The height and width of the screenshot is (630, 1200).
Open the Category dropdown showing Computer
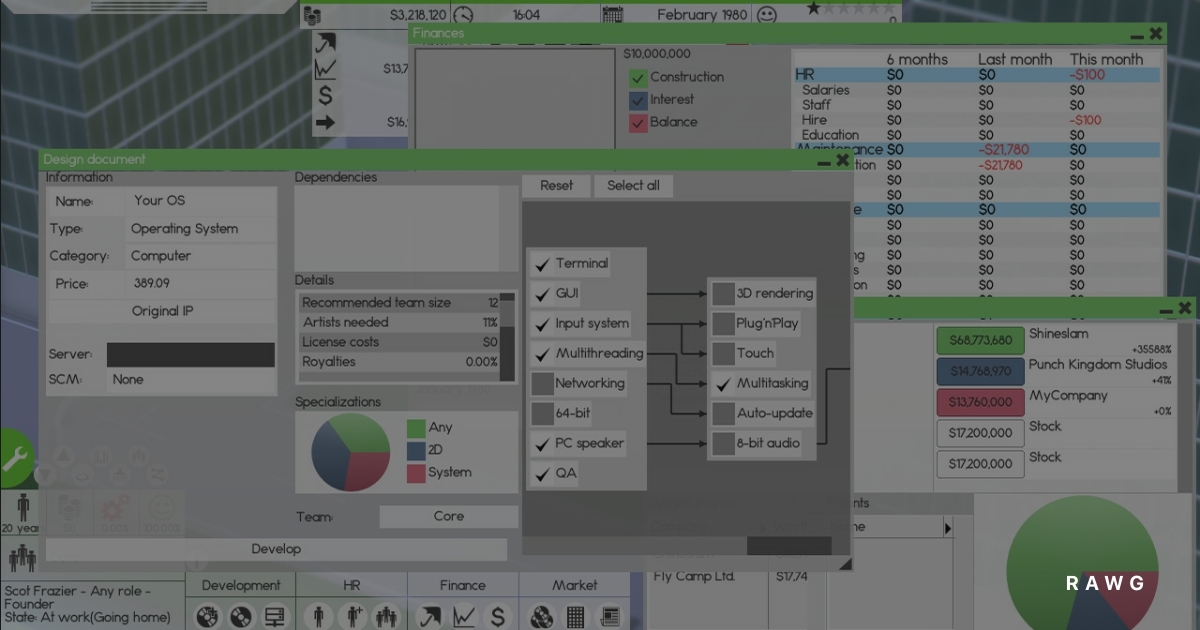click(200, 256)
